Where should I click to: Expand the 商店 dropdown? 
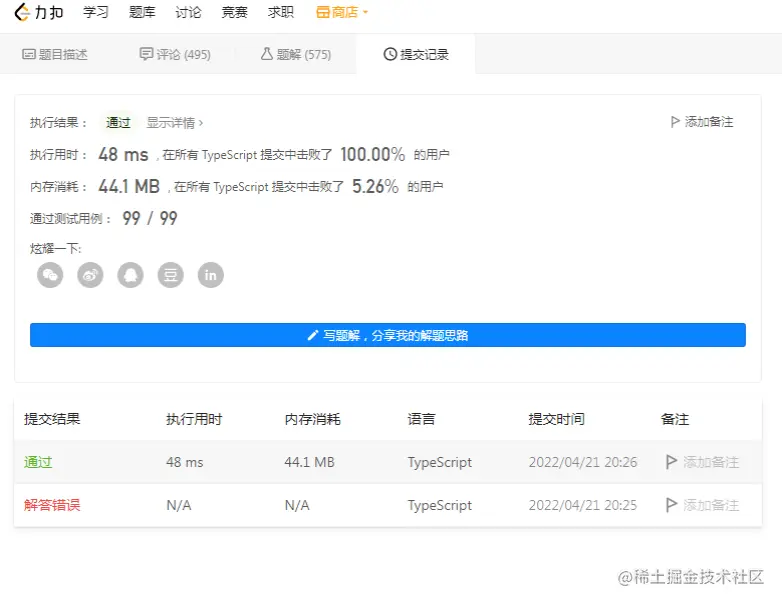pyautogui.click(x=342, y=12)
